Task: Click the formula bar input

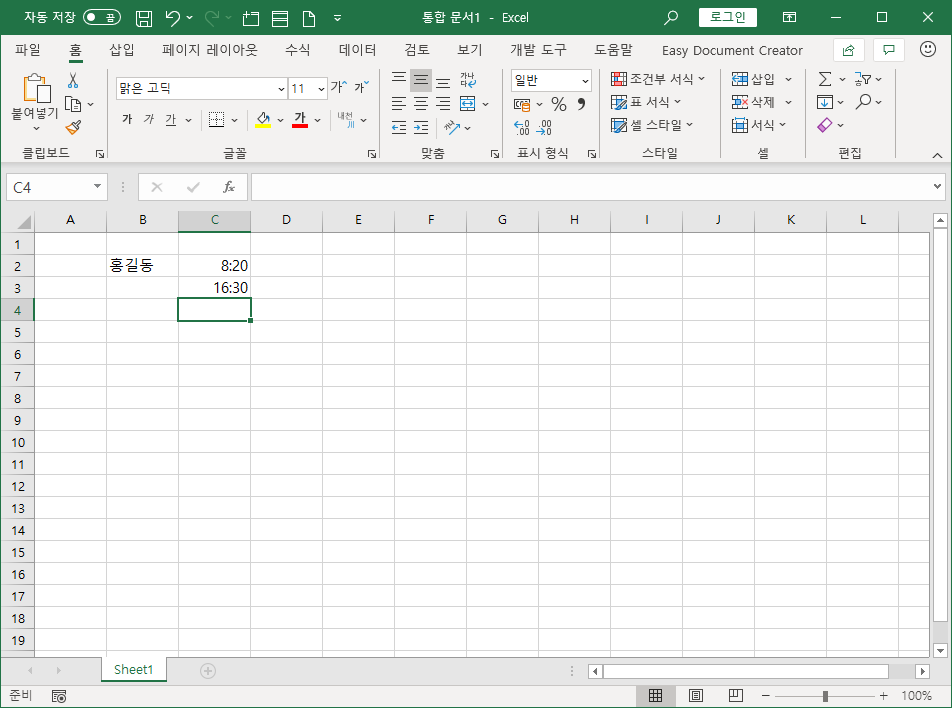Action: [x=592, y=187]
